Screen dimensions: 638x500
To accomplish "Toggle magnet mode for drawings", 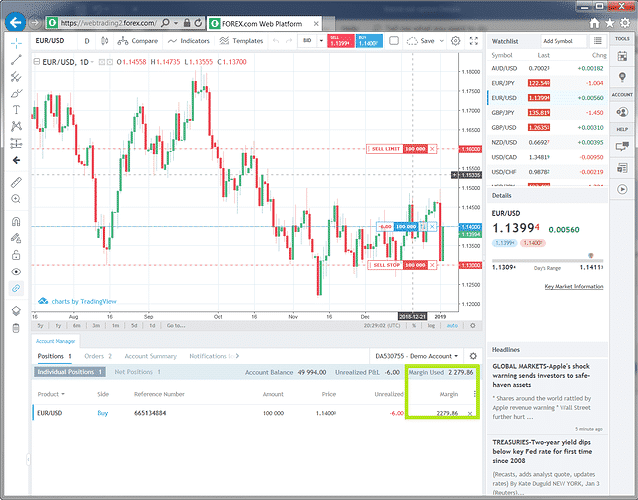I will click(16, 222).
